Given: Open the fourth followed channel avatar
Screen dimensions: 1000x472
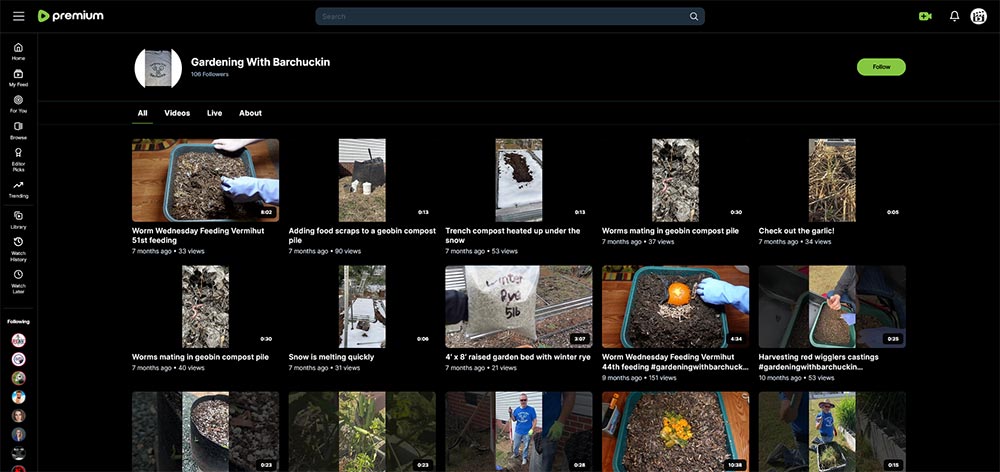Looking at the screenshot, I should (x=18, y=397).
